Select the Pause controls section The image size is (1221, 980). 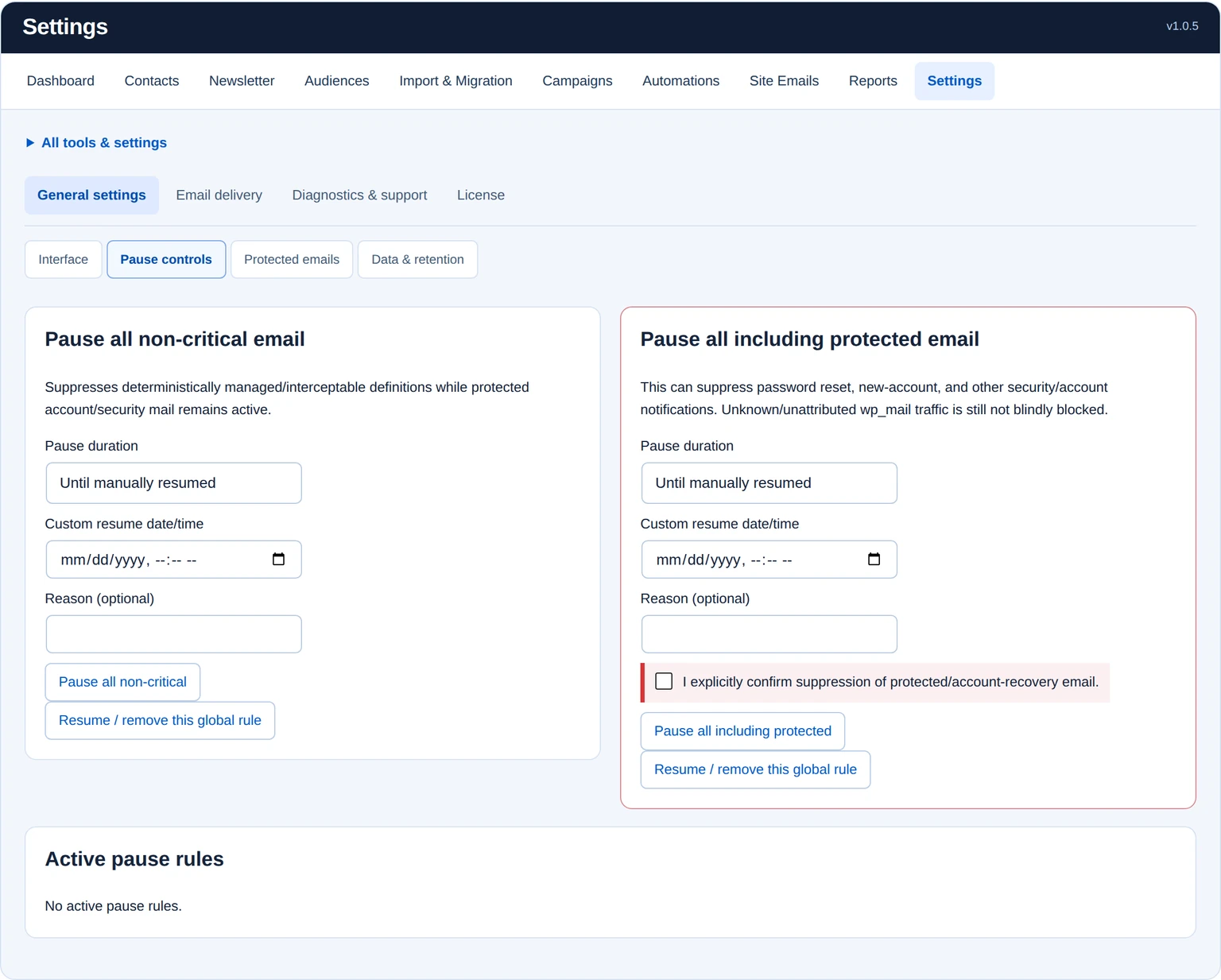[166, 260]
